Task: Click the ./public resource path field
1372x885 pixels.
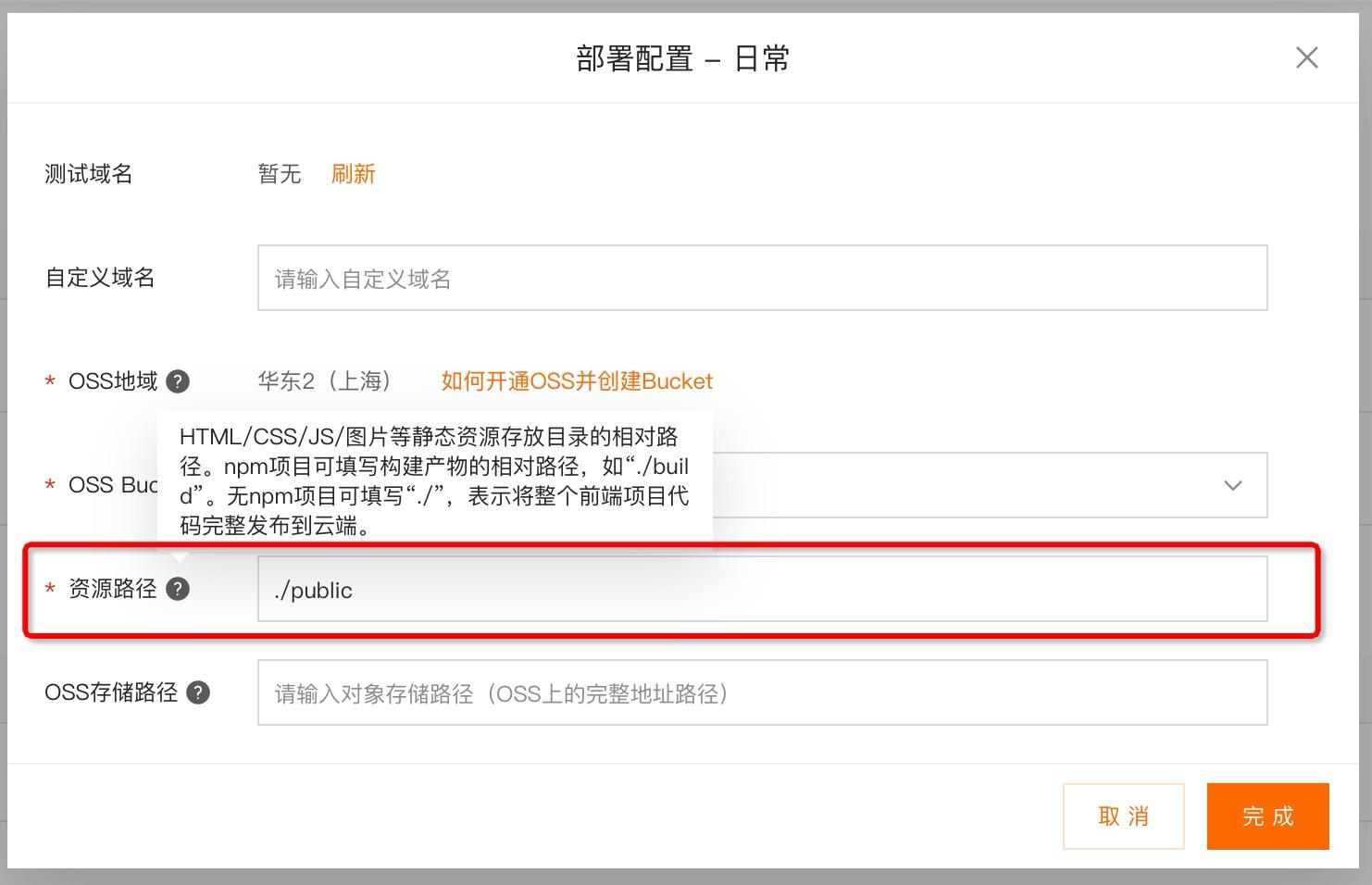Action: (761, 590)
